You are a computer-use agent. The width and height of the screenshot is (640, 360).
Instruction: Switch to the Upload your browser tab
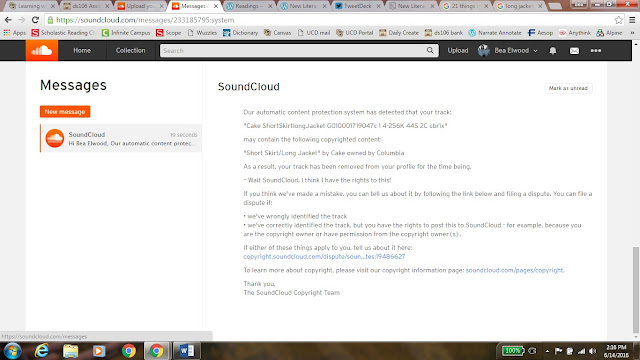(140, 6)
